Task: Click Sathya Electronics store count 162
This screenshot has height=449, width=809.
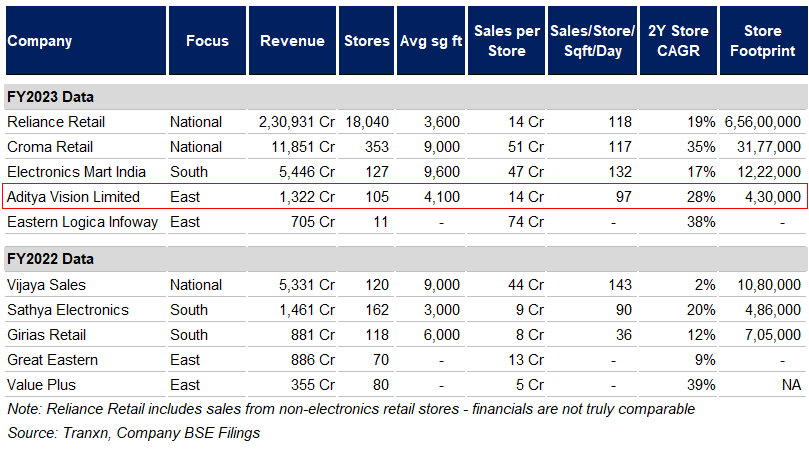Action: [377, 310]
